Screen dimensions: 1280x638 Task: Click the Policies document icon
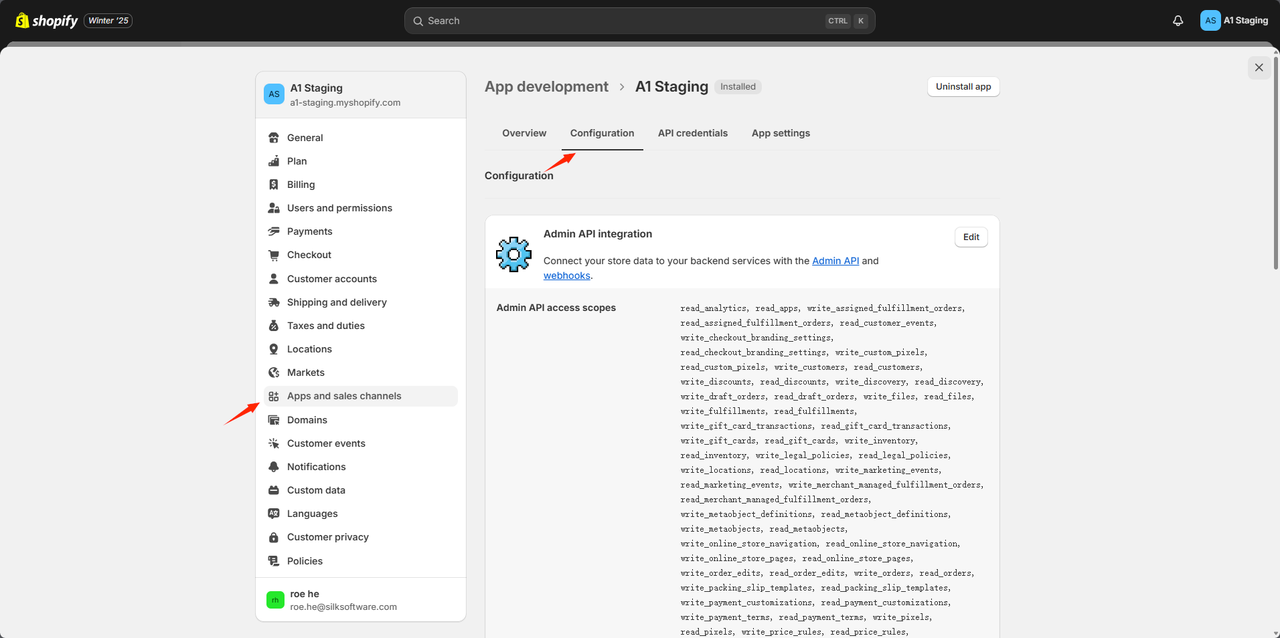pos(274,561)
